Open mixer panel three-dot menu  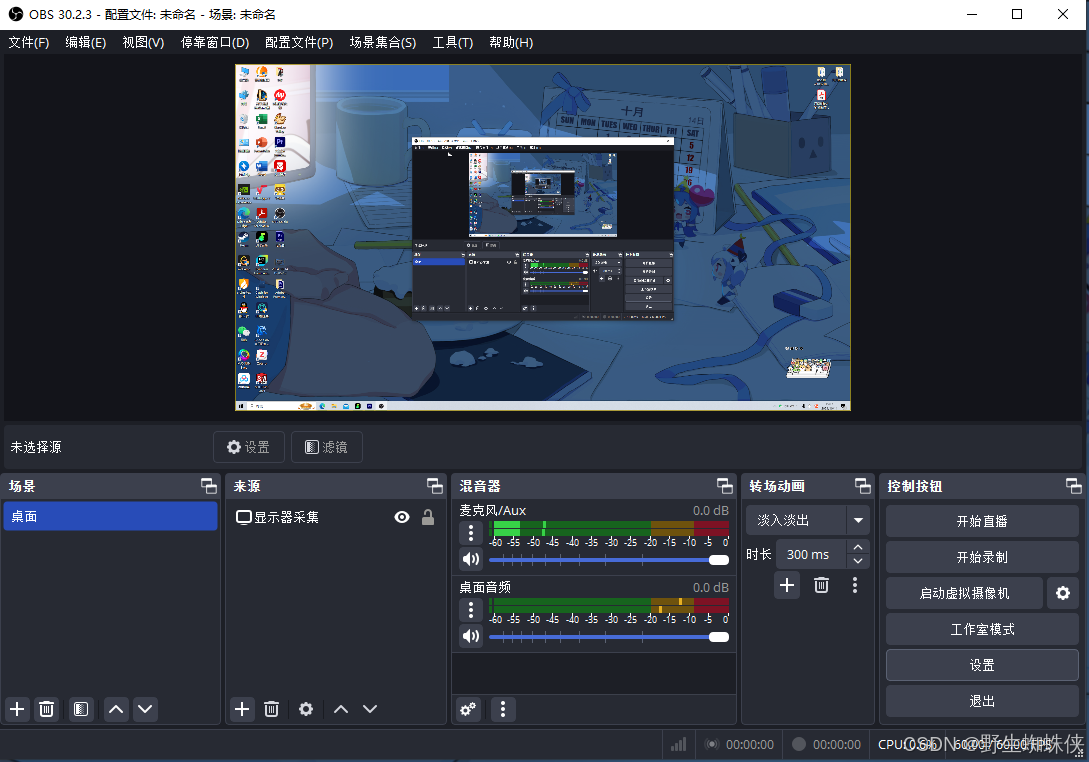[503, 709]
